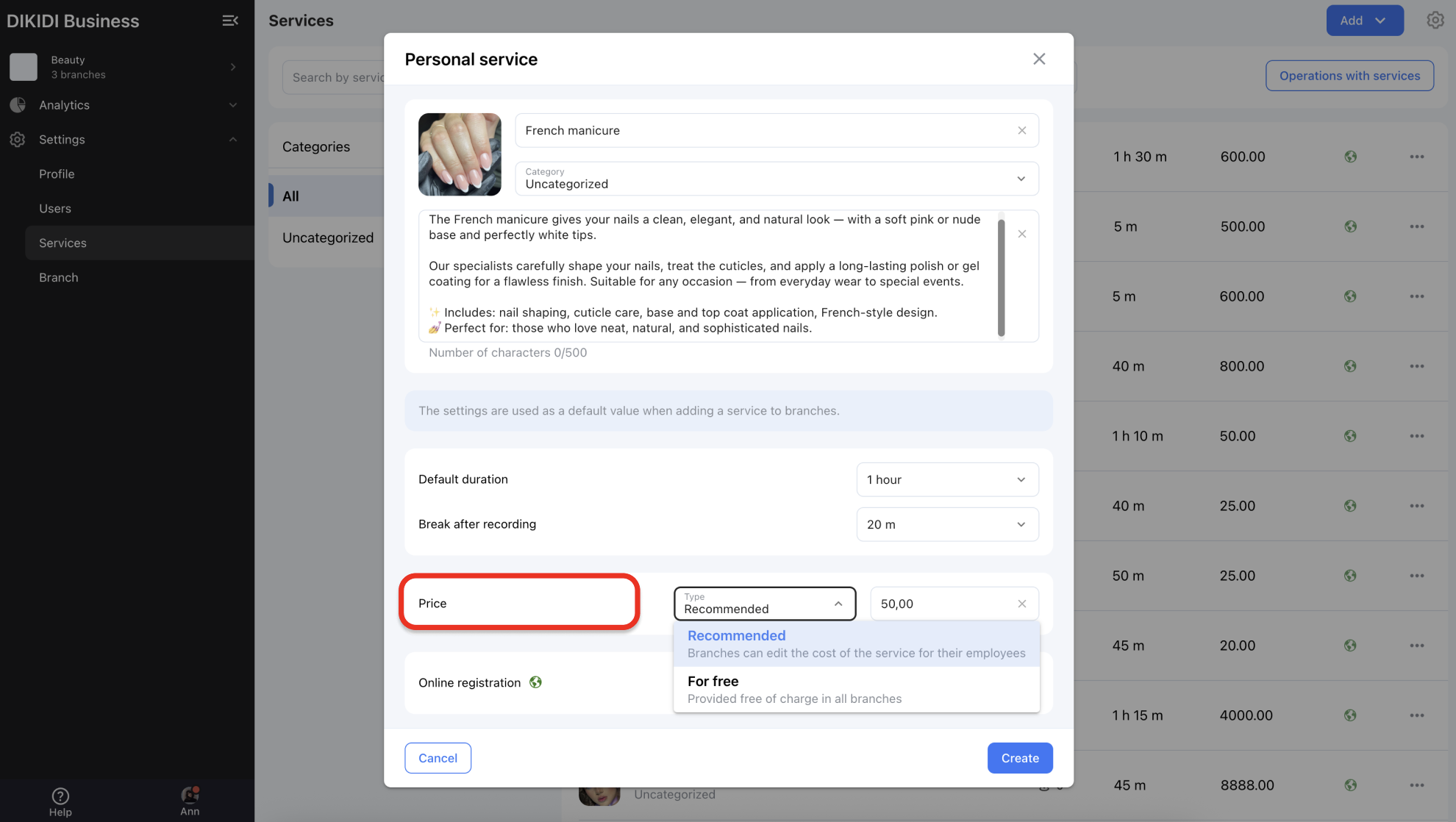1456x822 pixels.
Task: Clear the service description text
Action: click(x=1021, y=234)
